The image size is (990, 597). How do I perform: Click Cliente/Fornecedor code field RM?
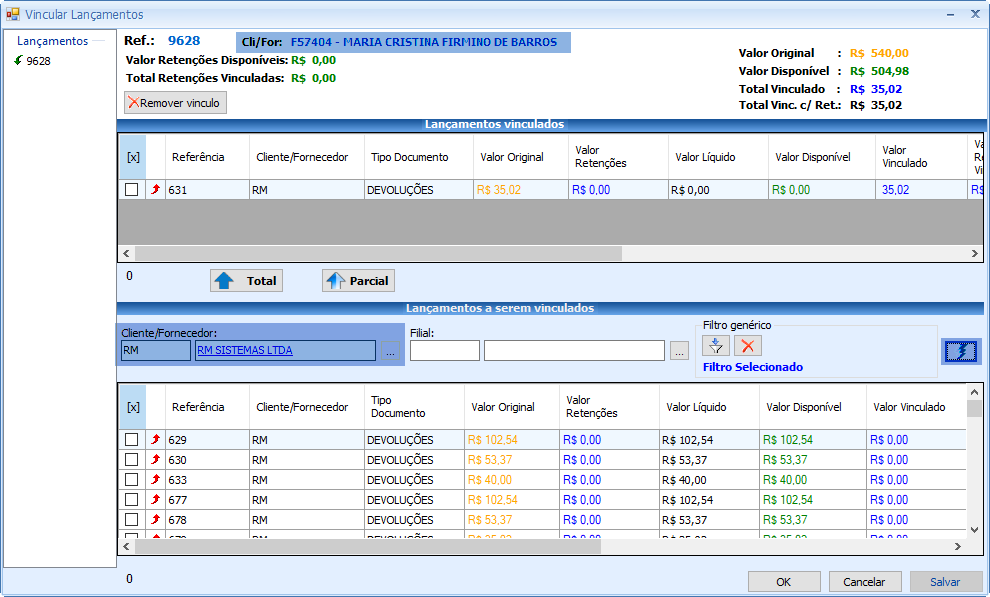click(x=155, y=350)
